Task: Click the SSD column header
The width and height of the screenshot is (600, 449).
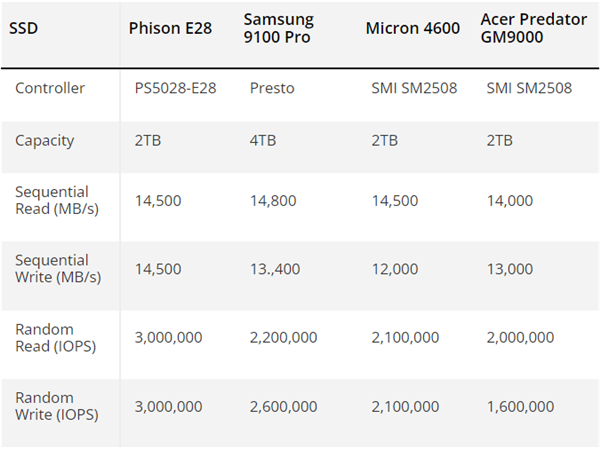Action: pos(24,28)
